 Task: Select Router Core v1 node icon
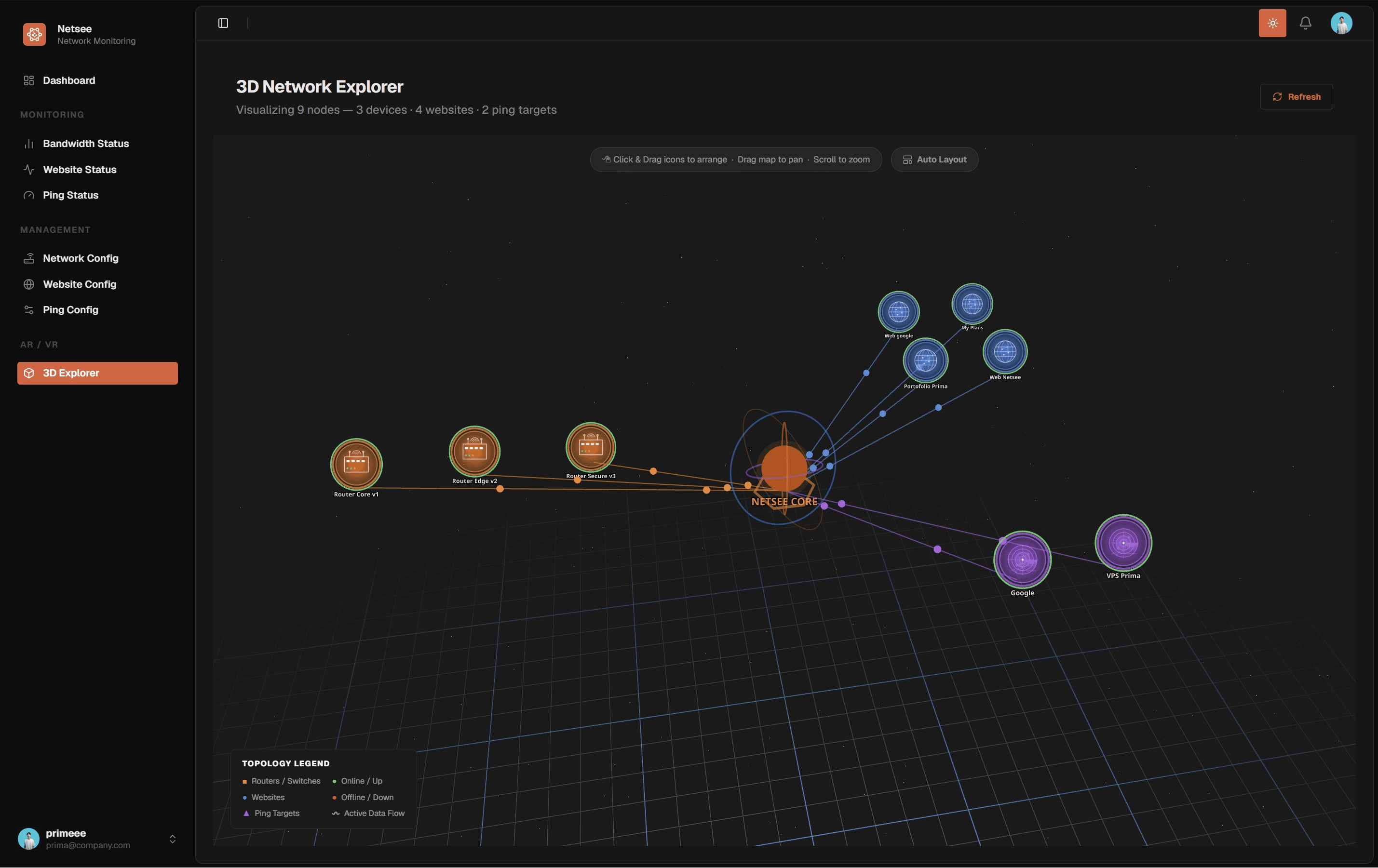point(356,464)
